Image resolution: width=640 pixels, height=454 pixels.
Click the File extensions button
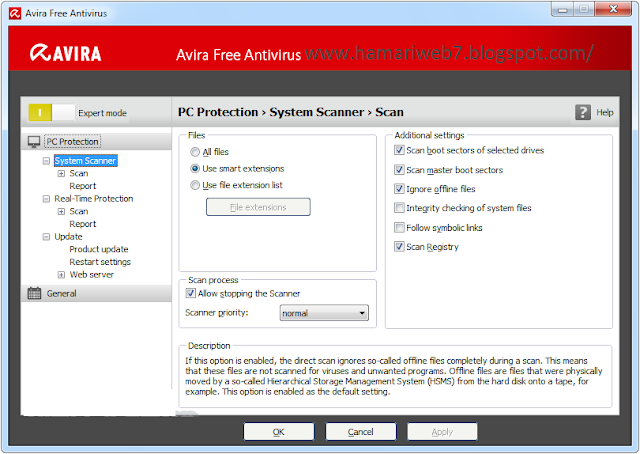[258, 207]
